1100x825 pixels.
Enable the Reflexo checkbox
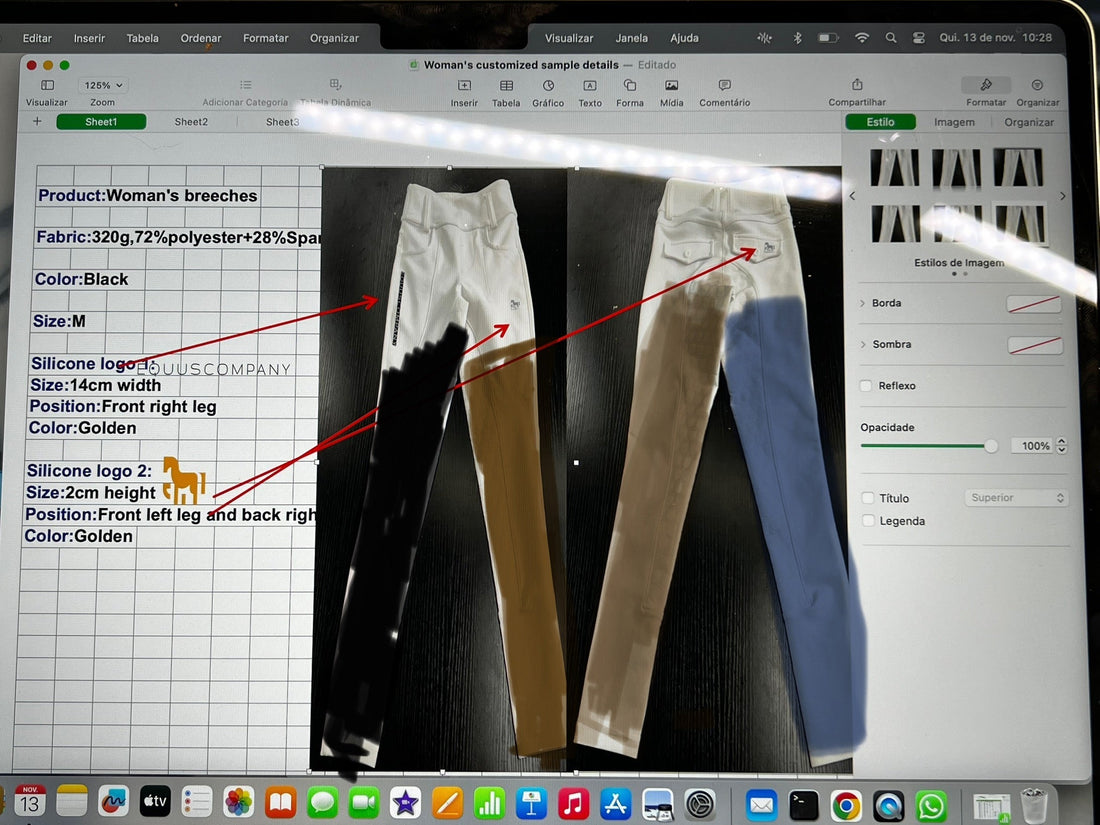tap(867, 386)
